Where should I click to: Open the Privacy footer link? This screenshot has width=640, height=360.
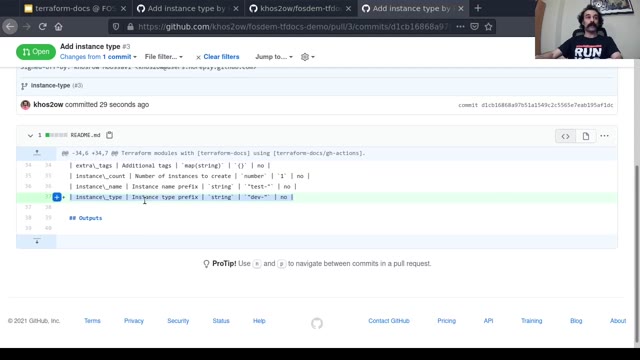pyautogui.click(x=134, y=321)
